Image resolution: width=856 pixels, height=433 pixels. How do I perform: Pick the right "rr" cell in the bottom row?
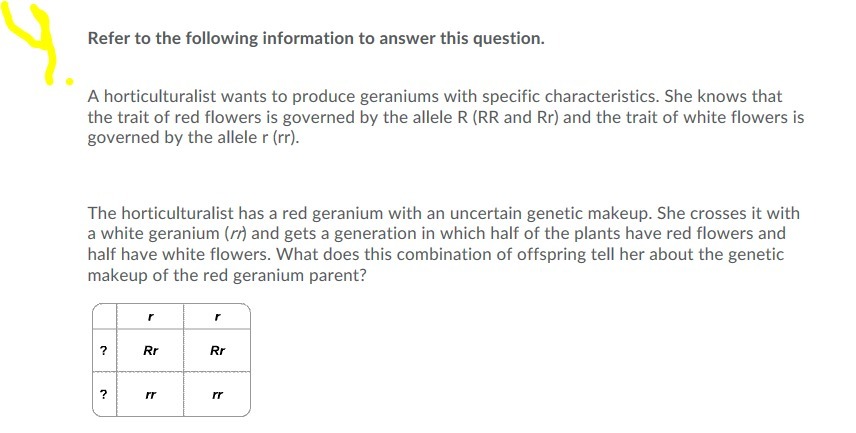coord(218,396)
